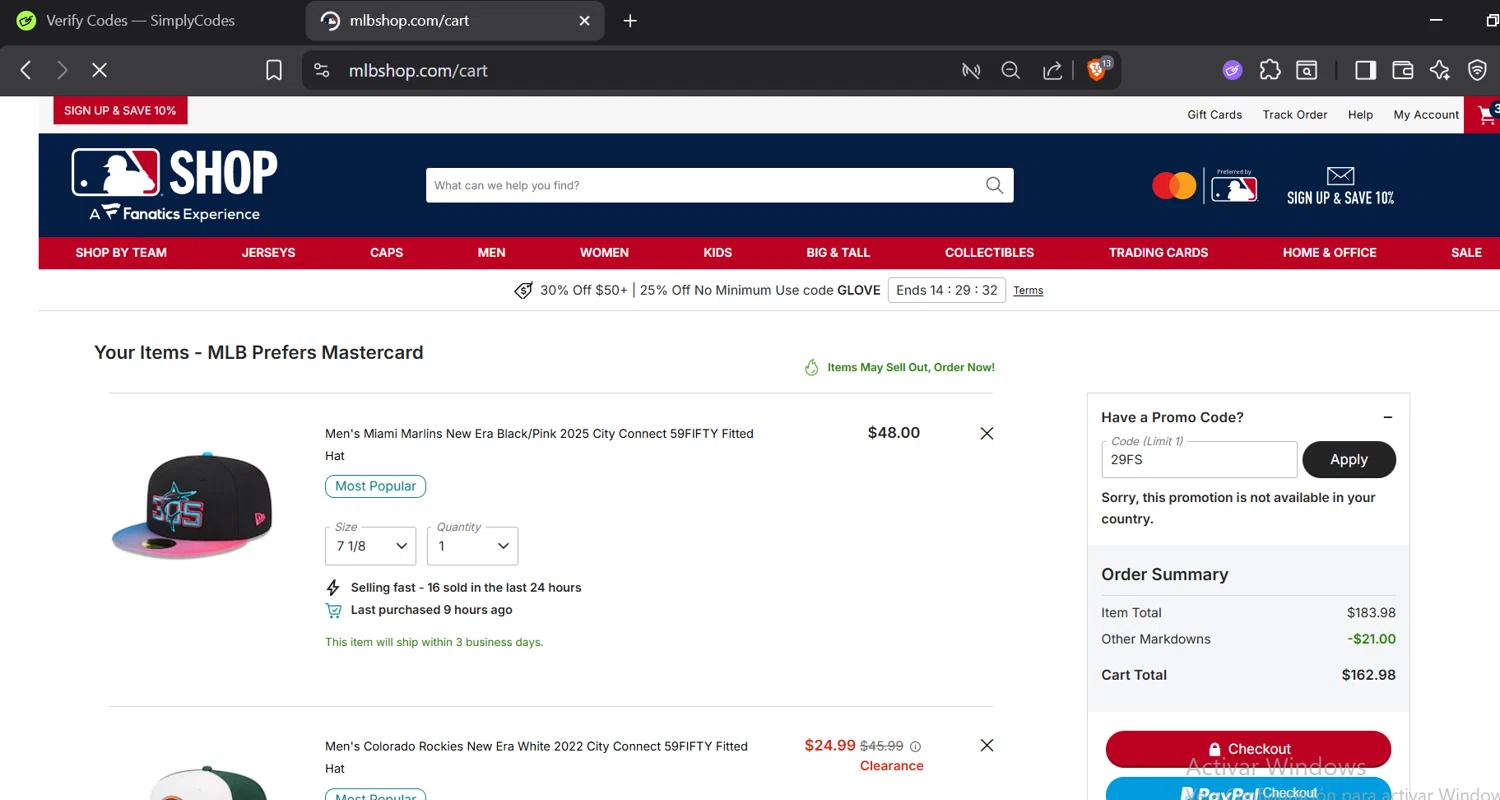Open the SALE menu
Screen dimensions: 1500x800
[1466, 253]
